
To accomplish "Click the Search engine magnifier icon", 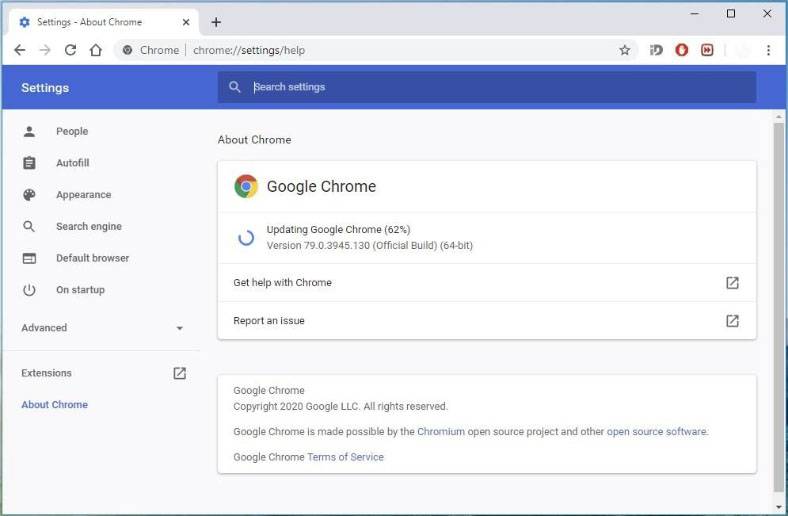I will [x=29, y=227].
